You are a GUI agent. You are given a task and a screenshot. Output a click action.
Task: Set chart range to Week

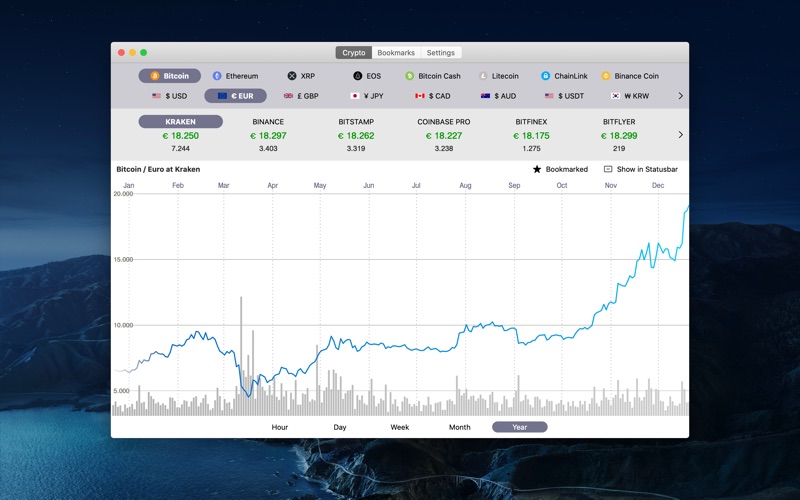point(399,427)
